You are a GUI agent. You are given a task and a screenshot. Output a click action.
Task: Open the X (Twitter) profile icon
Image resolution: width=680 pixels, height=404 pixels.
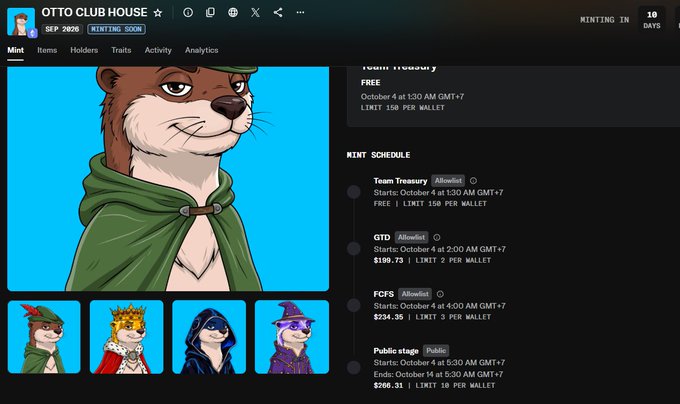255,13
